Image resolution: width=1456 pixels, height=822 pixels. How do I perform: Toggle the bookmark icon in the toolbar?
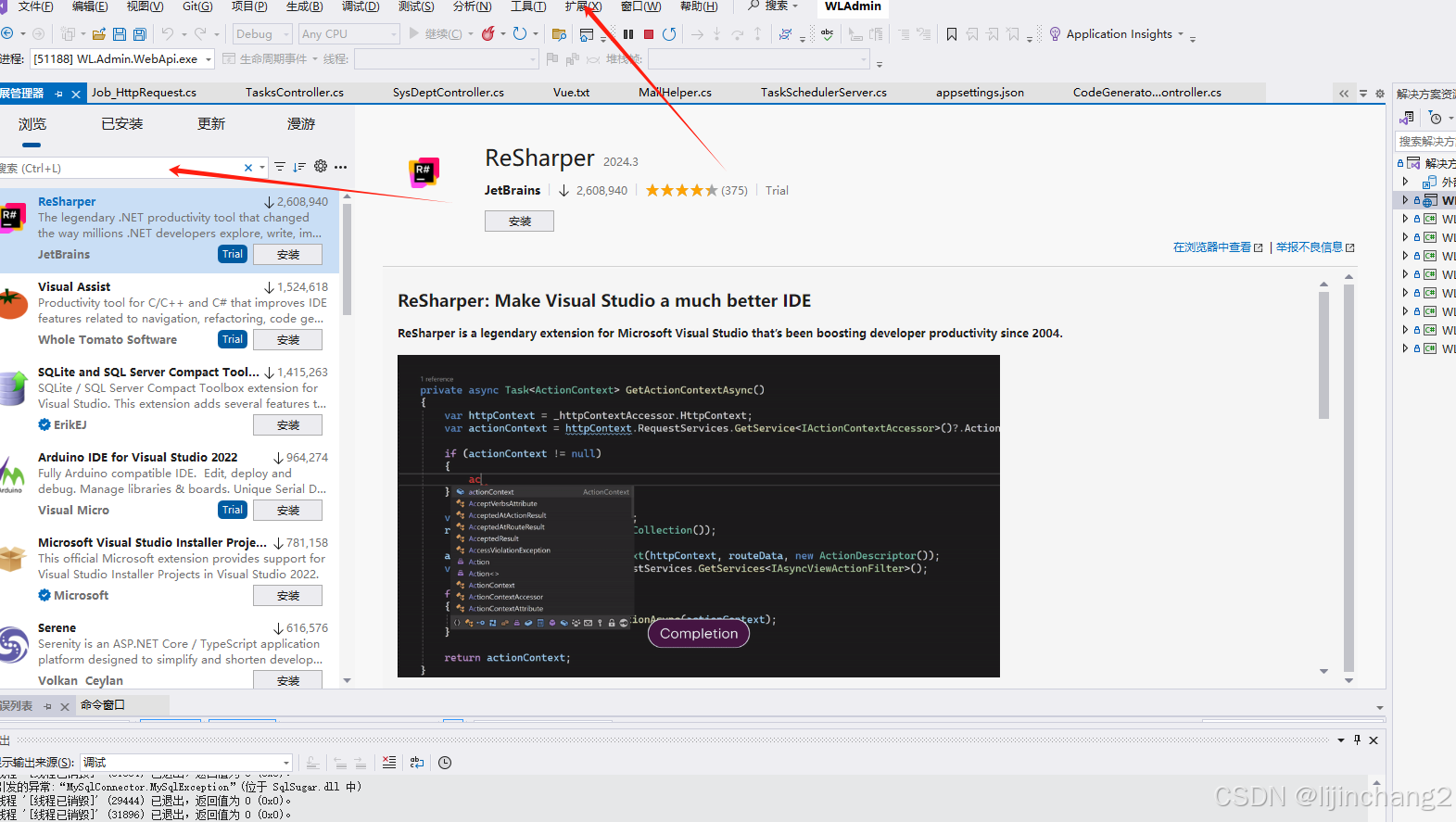952,34
